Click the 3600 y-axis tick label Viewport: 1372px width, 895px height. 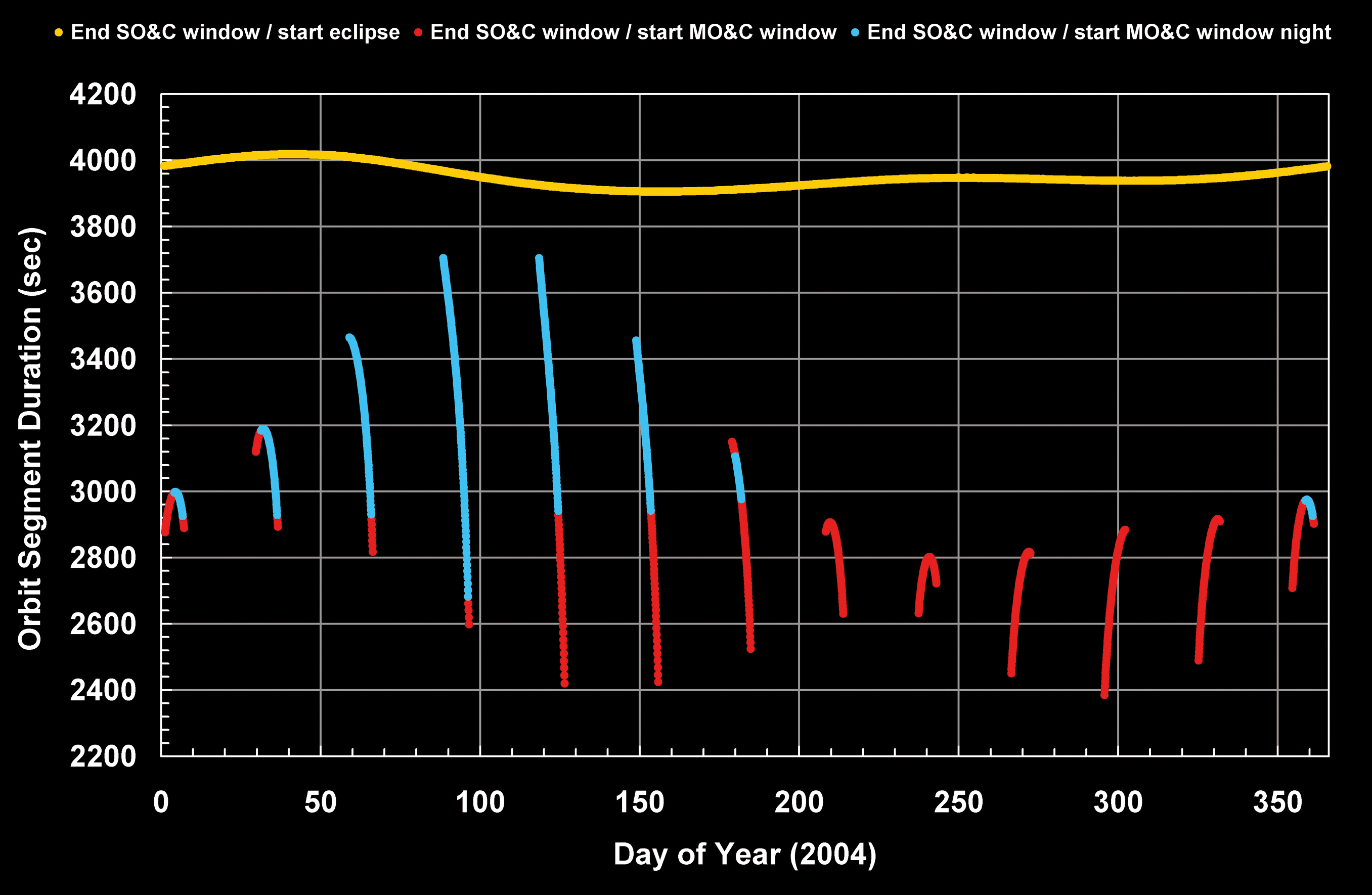[103, 293]
